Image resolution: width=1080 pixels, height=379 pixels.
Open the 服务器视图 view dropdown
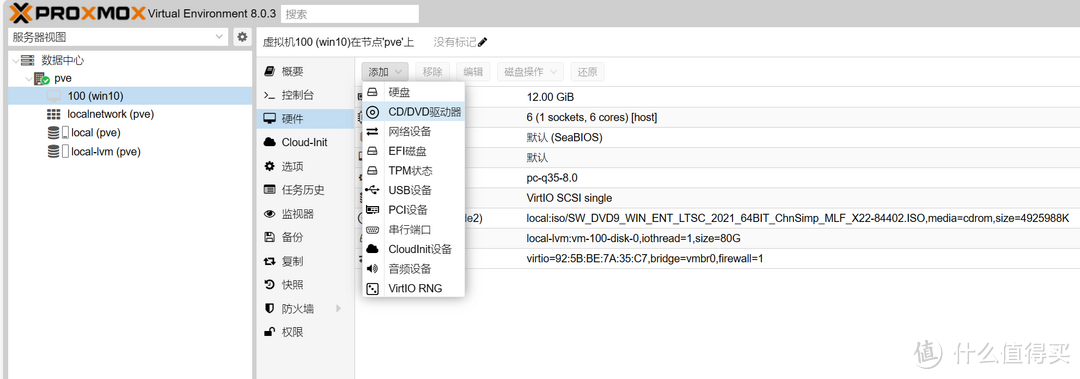(118, 37)
